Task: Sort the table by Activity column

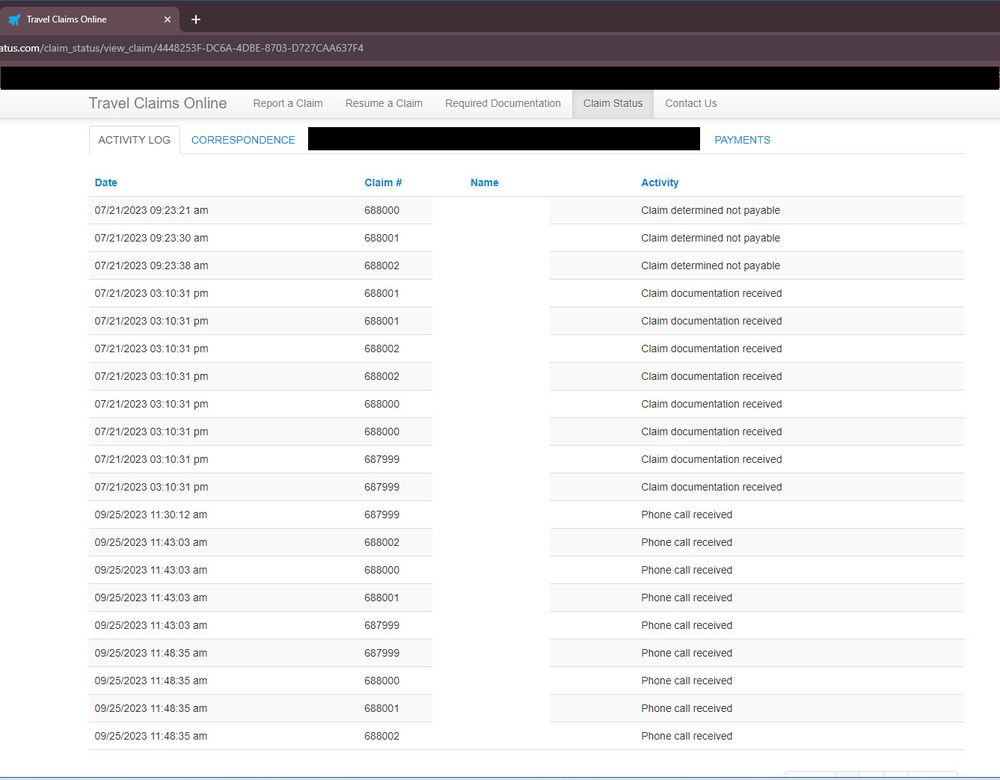Action: coord(659,183)
